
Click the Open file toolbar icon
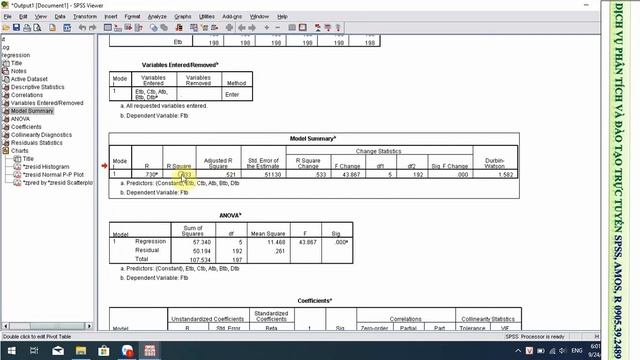[x=6, y=28]
